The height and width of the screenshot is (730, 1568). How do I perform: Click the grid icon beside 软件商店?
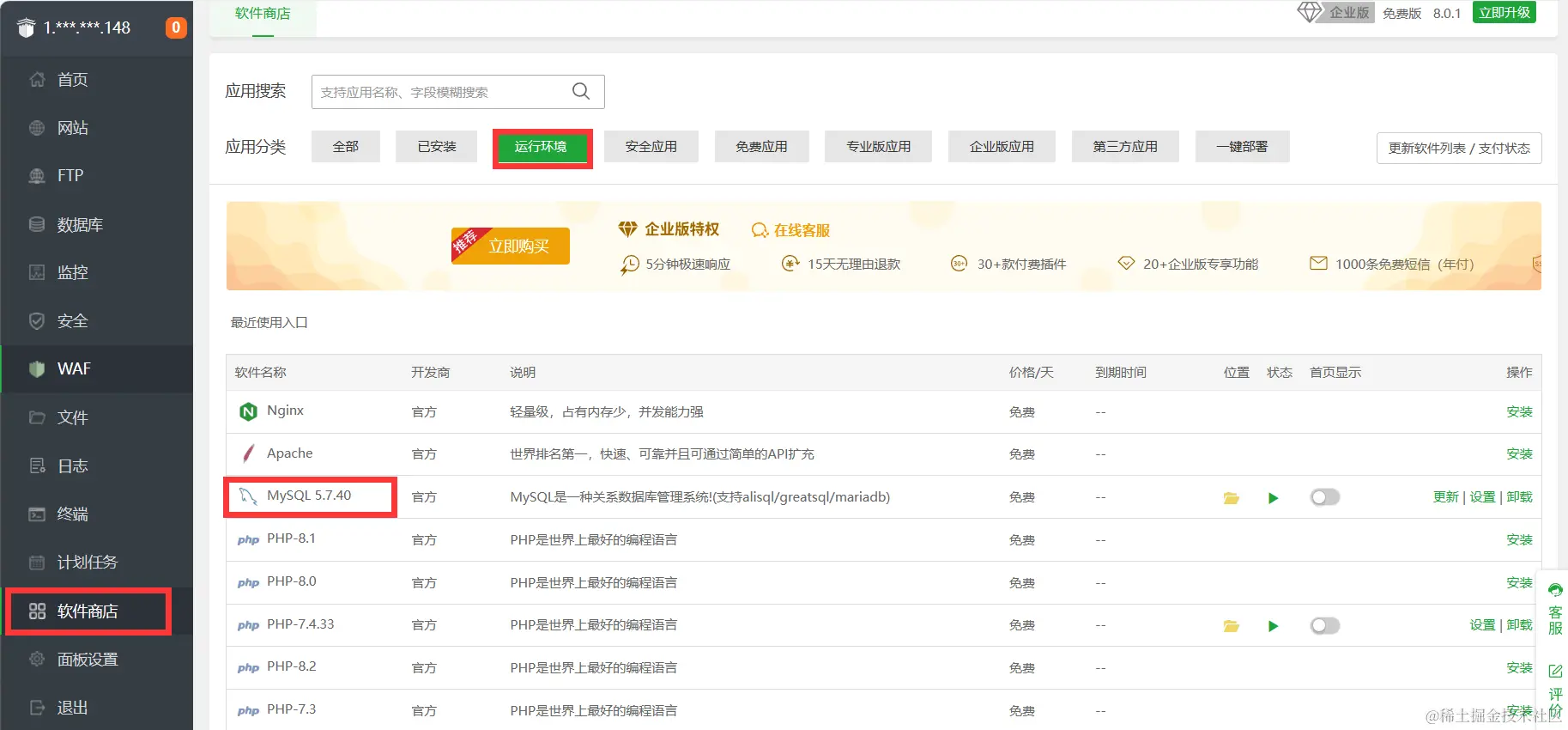[x=37, y=611]
